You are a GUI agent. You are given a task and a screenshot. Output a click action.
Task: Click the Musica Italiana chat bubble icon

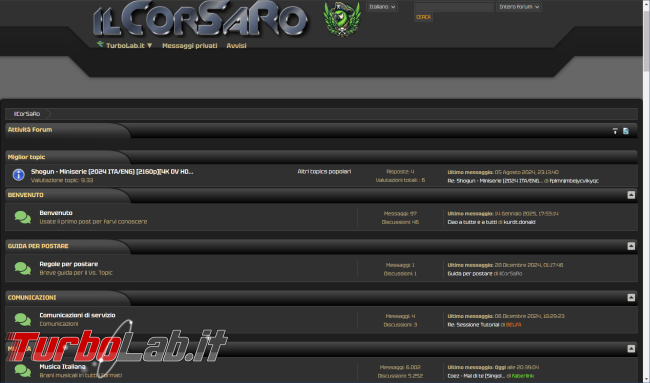(x=23, y=371)
